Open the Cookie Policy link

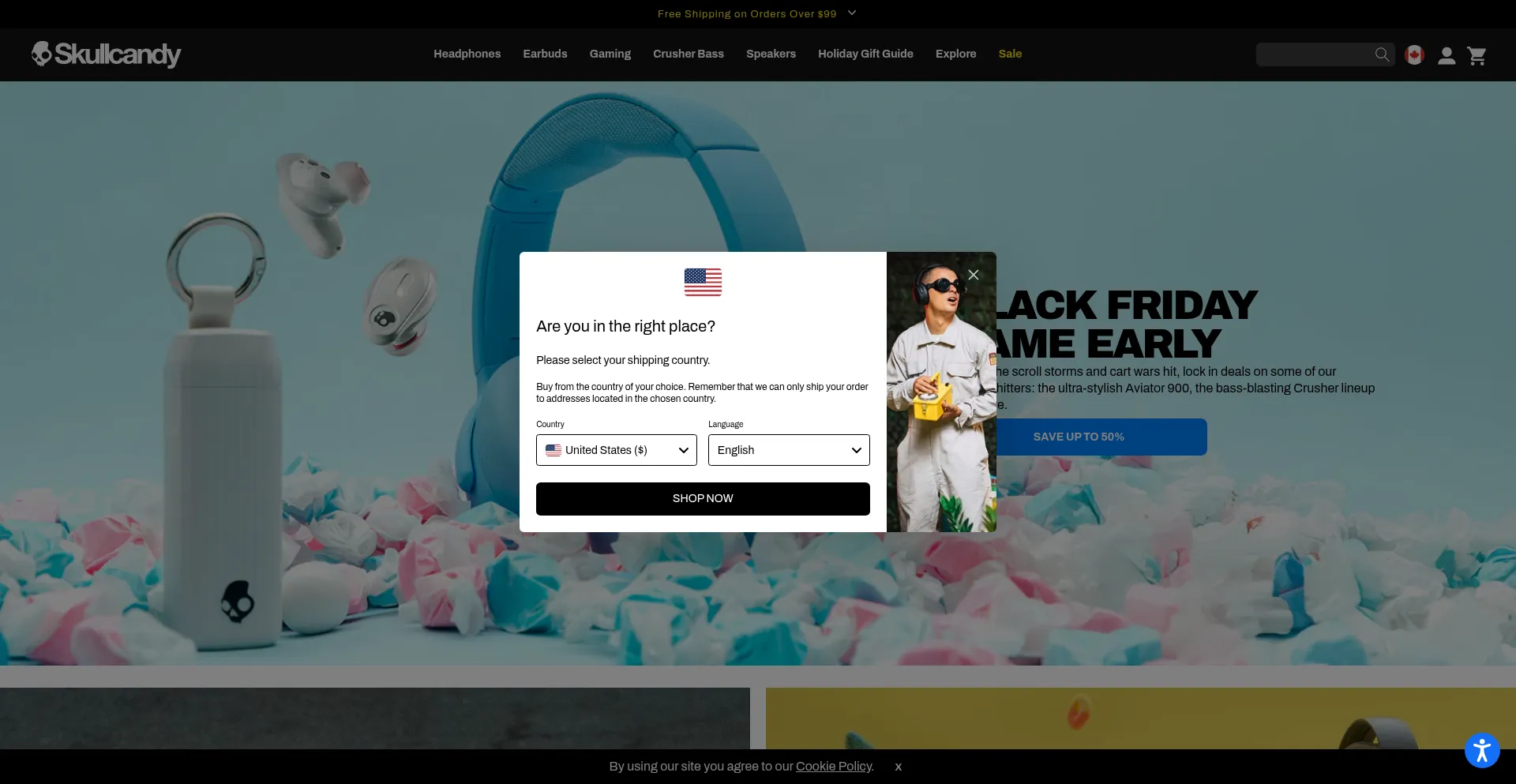pos(834,767)
